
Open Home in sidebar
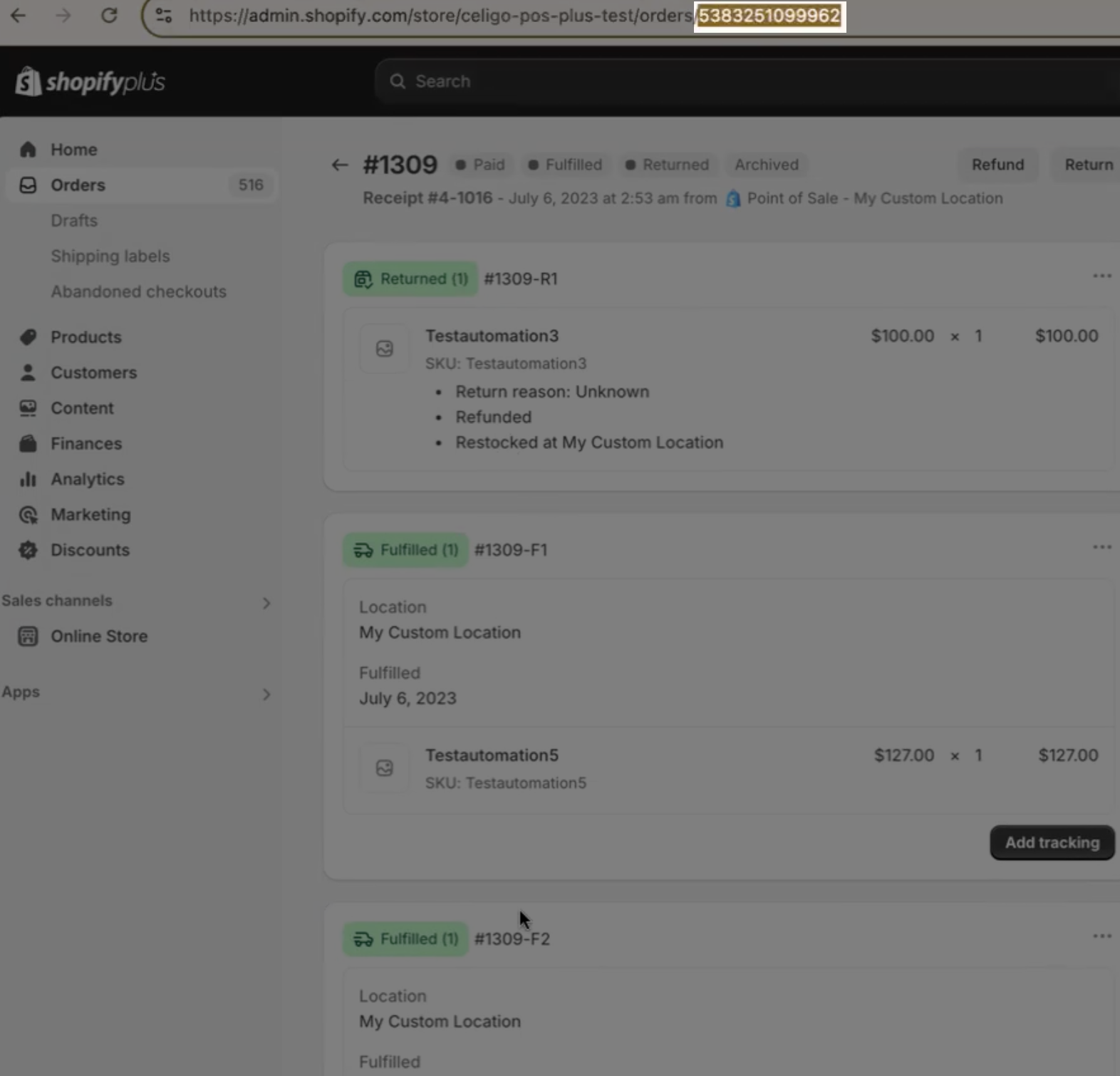tap(74, 150)
